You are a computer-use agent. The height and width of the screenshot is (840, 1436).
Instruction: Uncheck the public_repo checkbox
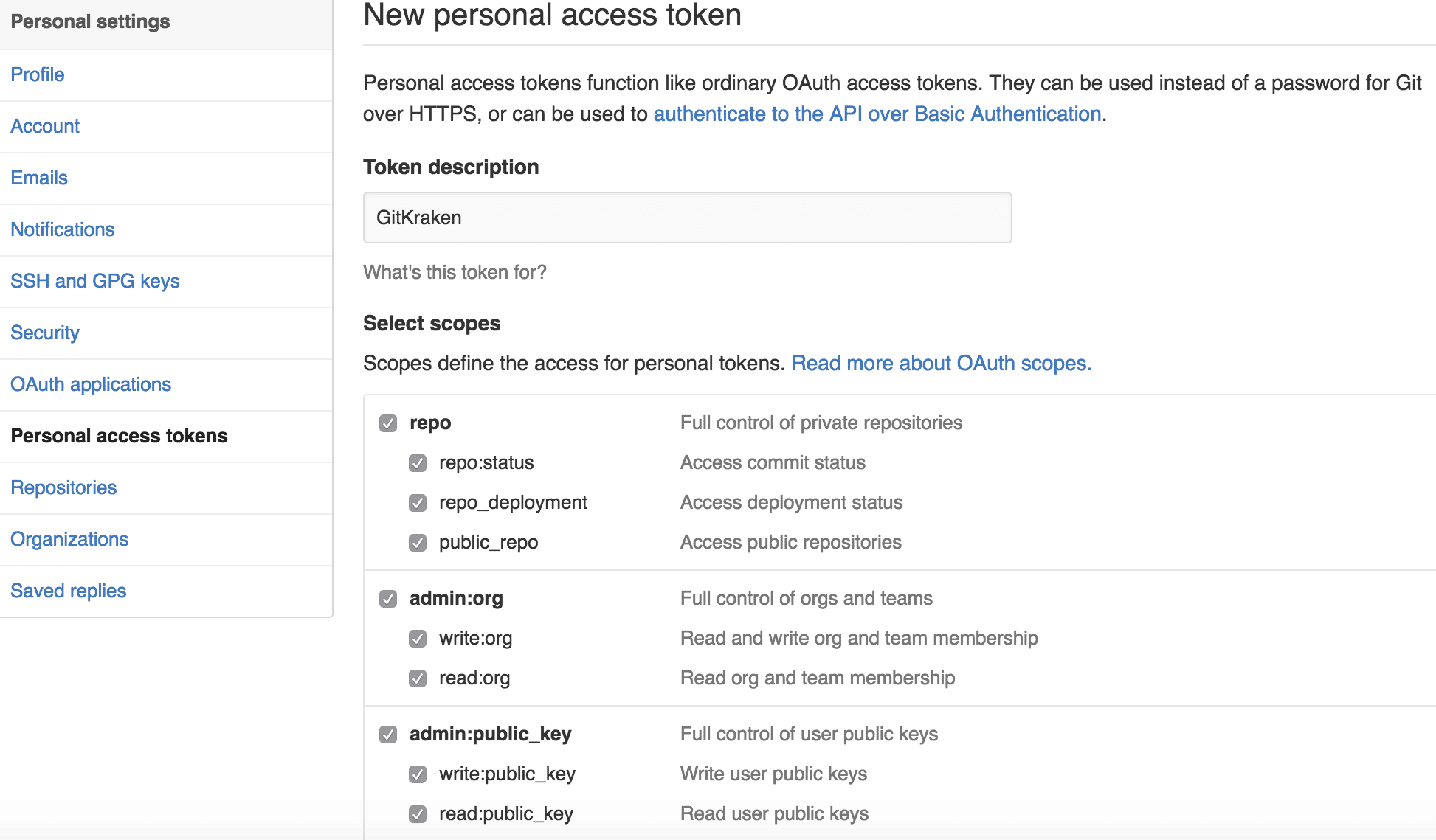[418, 543]
